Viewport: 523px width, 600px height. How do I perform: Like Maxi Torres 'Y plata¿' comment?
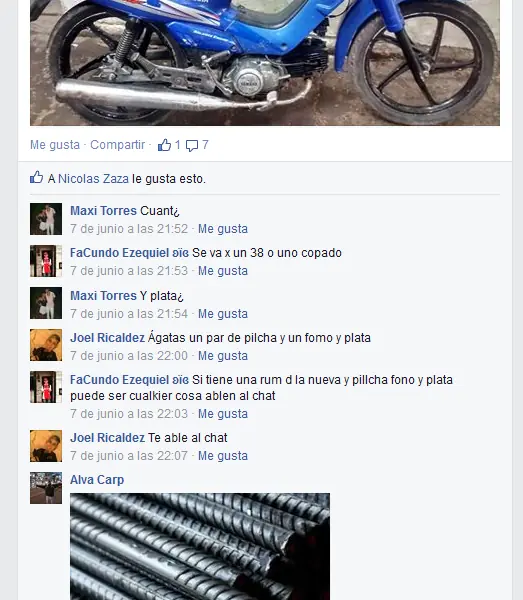223,314
